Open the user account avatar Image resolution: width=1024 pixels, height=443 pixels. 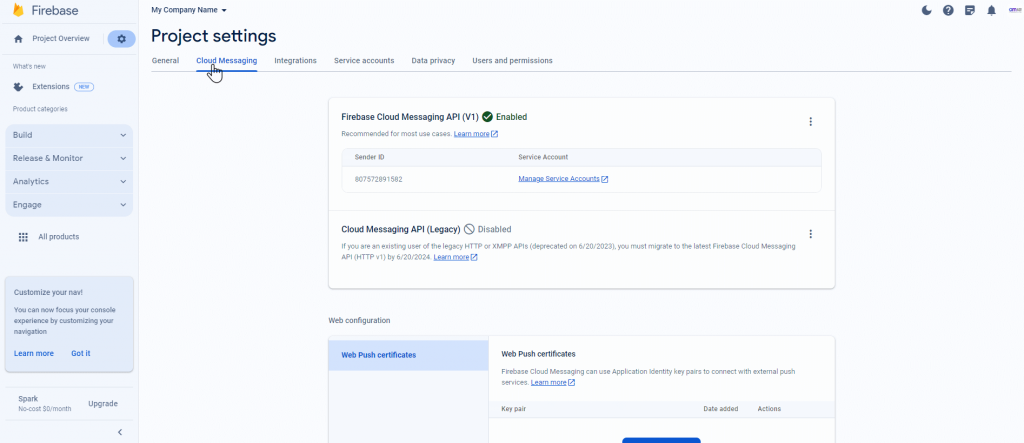point(1015,10)
